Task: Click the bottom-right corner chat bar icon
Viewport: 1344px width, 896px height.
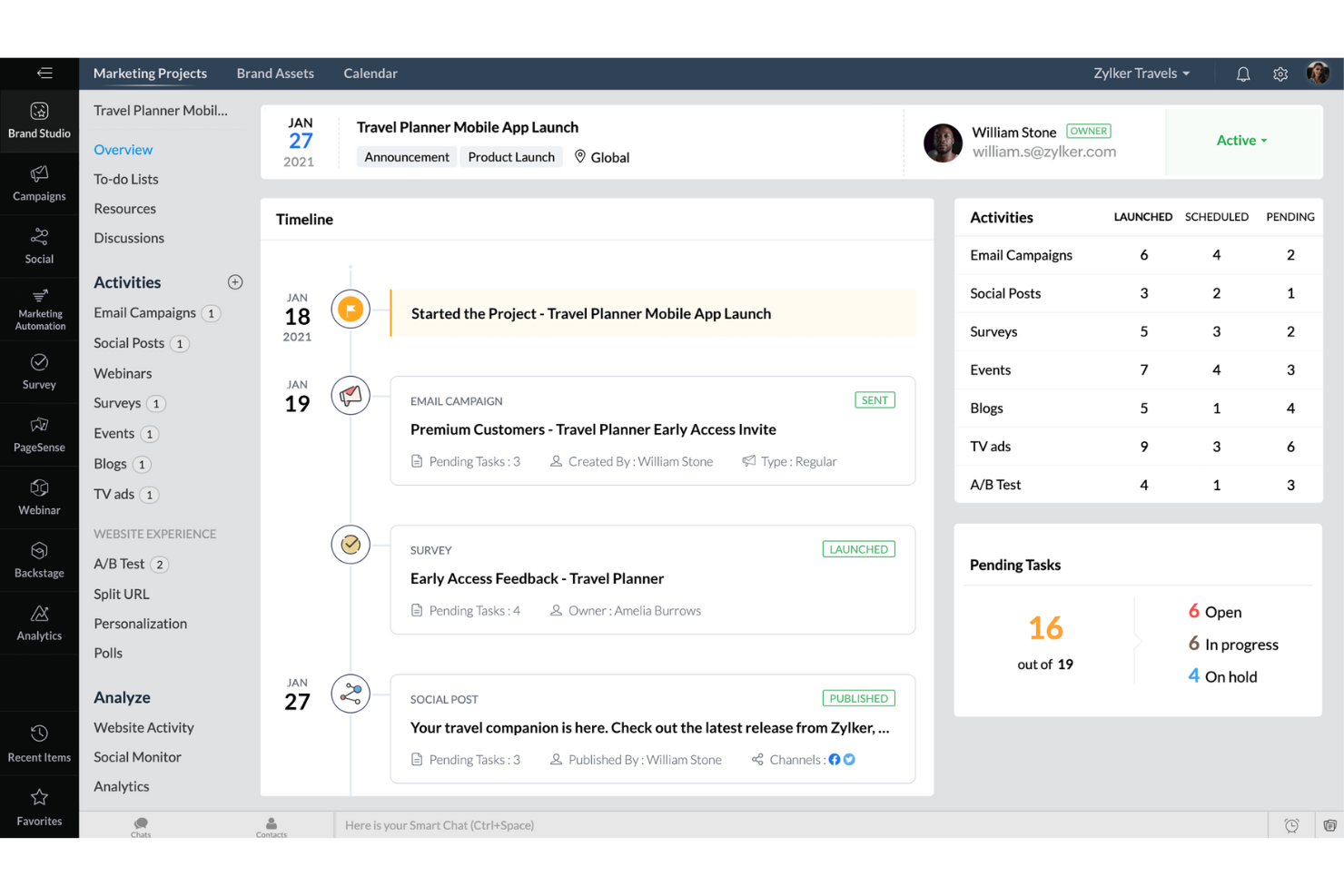Action: point(1329,825)
